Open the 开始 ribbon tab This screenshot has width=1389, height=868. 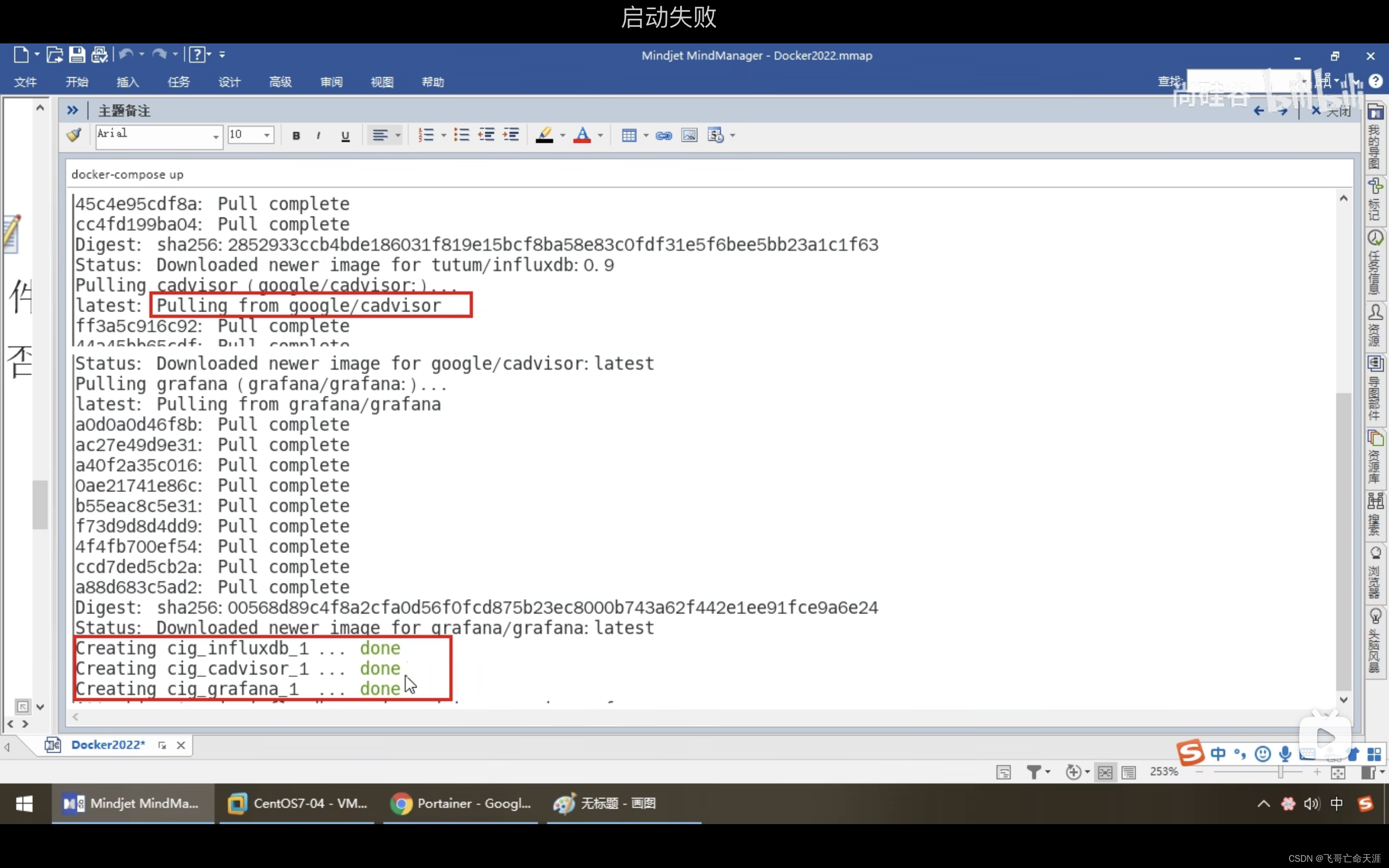(x=77, y=82)
